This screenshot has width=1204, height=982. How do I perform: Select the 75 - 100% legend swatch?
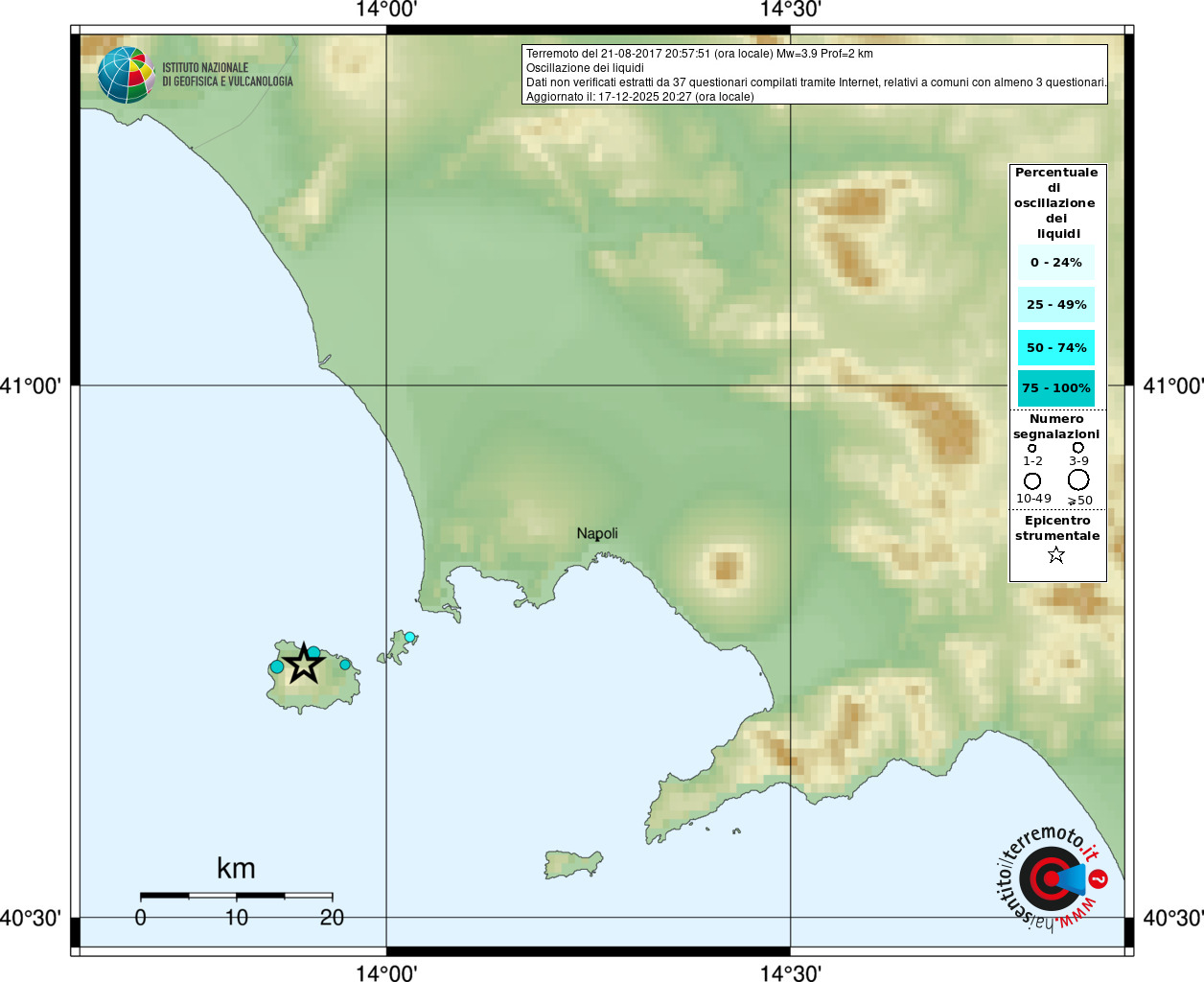point(1055,388)
